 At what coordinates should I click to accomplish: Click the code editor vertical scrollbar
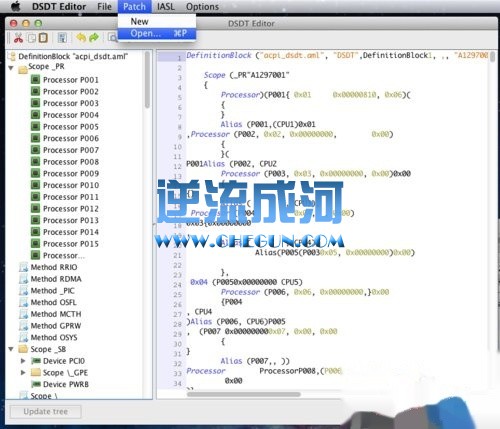click(x=492, y=56)
